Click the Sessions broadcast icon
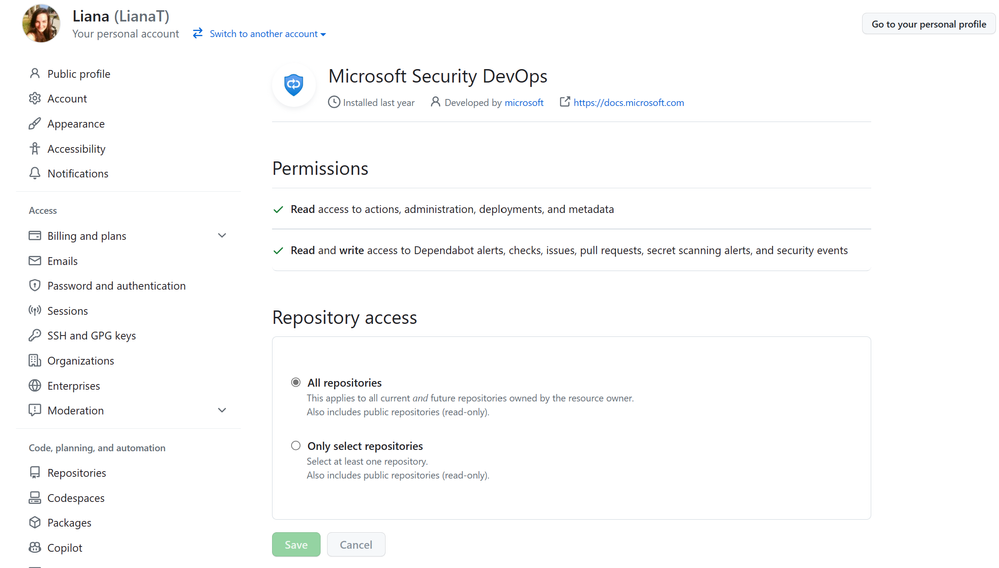This screenshot has height=568, width=999. point(35,311)
